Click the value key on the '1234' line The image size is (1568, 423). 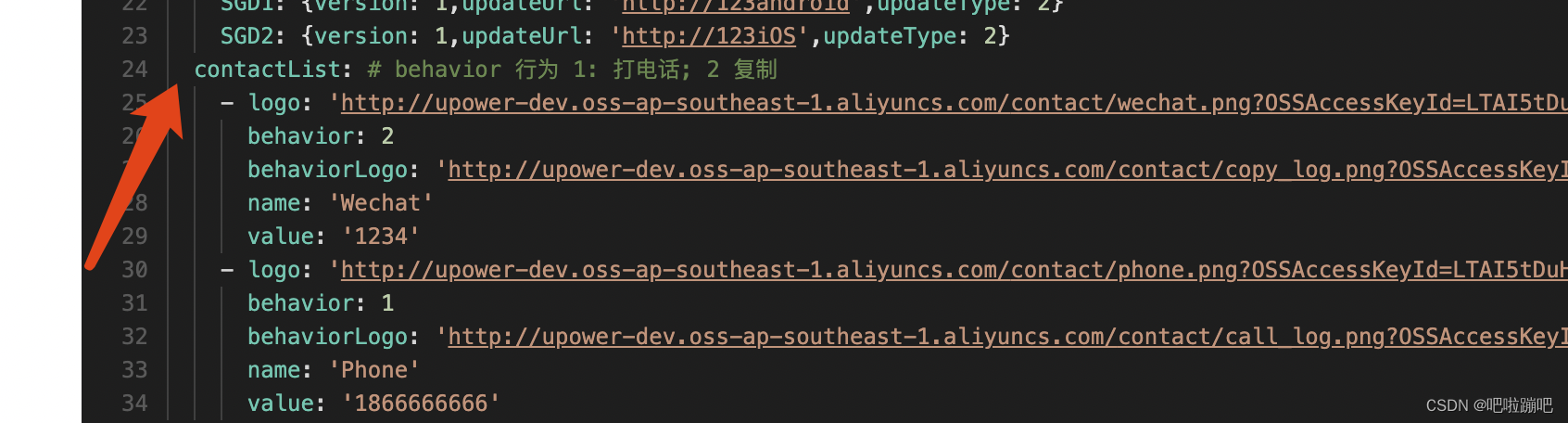tap(281, 237)
